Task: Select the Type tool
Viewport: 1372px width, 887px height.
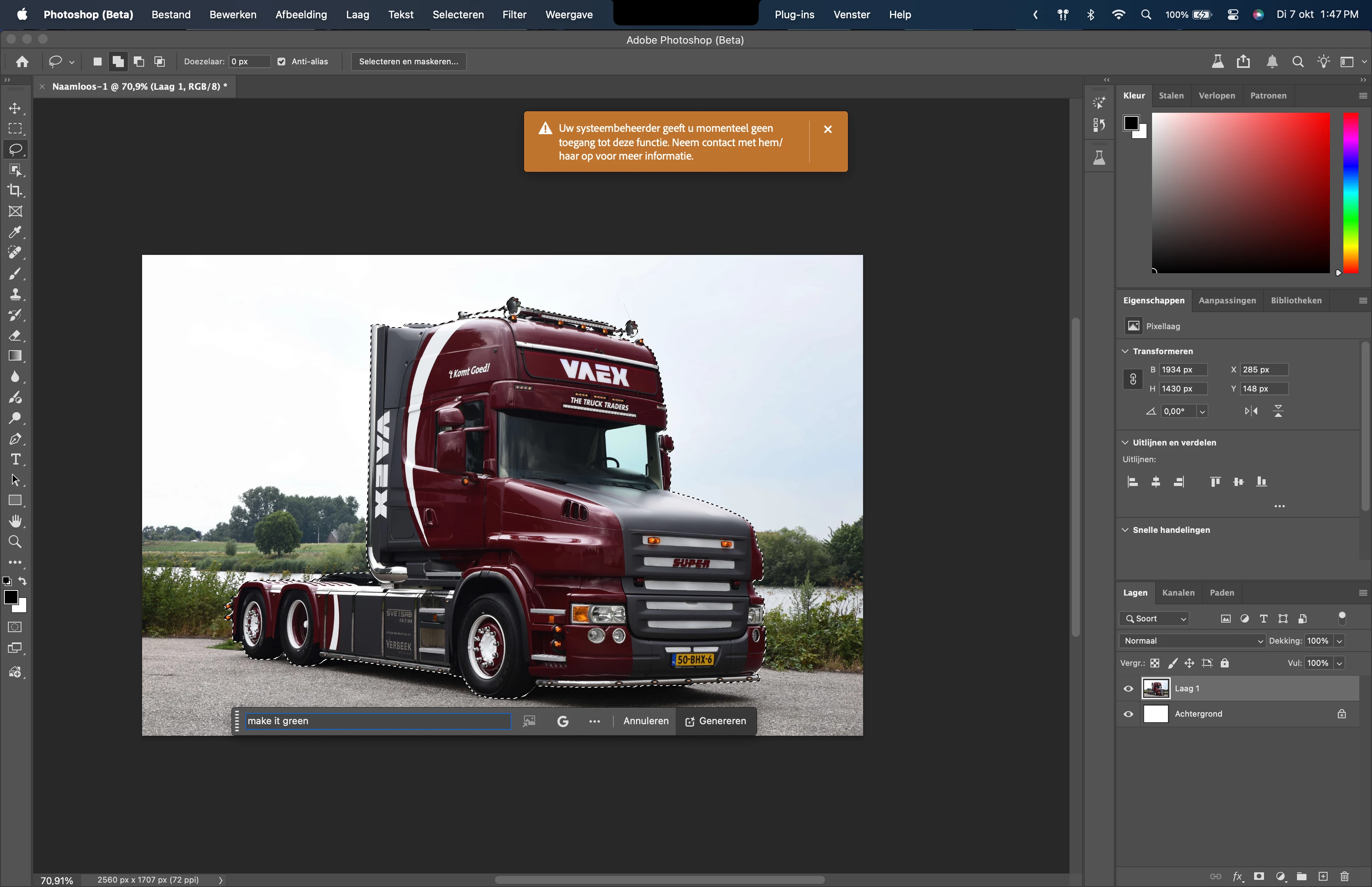Action: [x=15, y=459]
